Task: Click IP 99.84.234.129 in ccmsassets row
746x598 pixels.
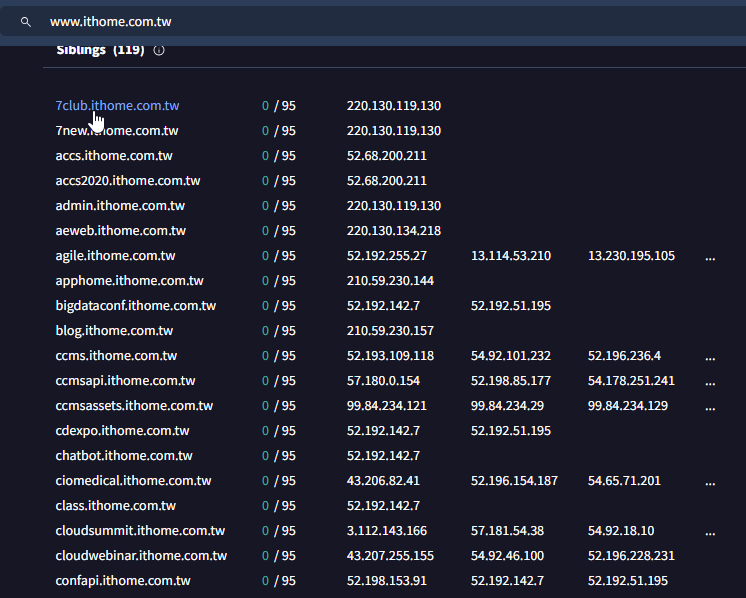Action: (628, 405)
